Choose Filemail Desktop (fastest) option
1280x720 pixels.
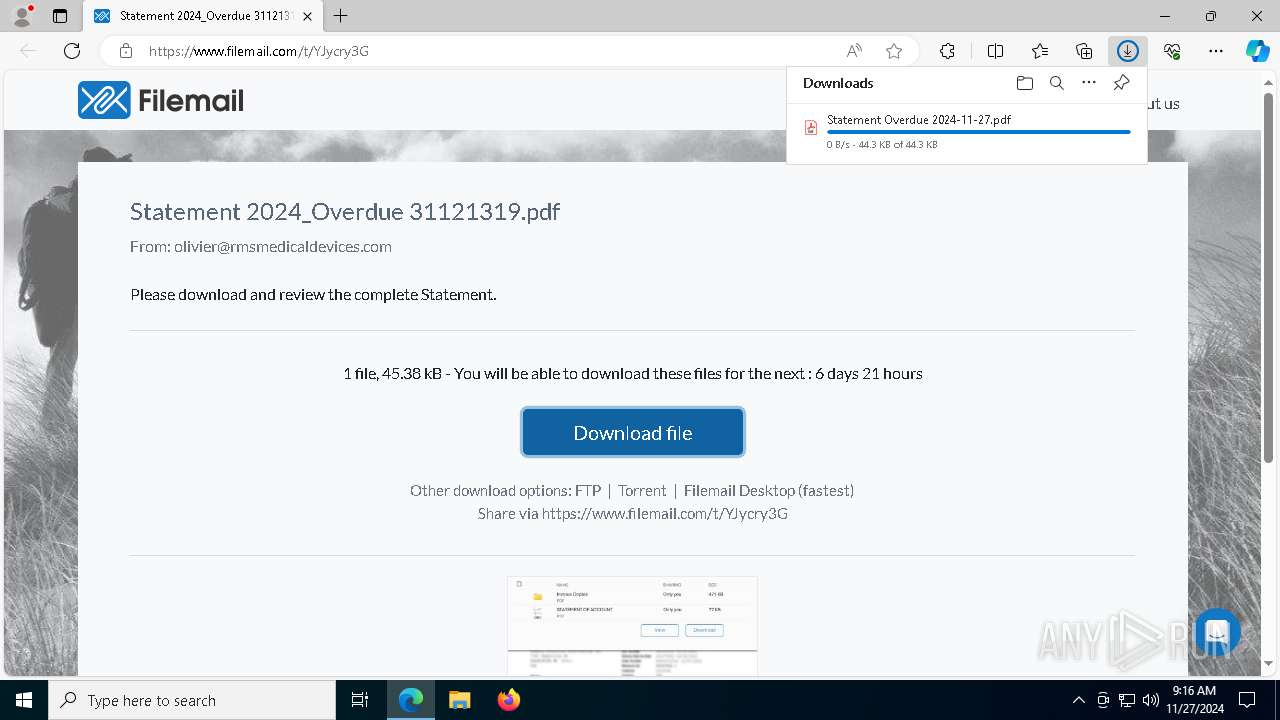click(x=769, y=490)
